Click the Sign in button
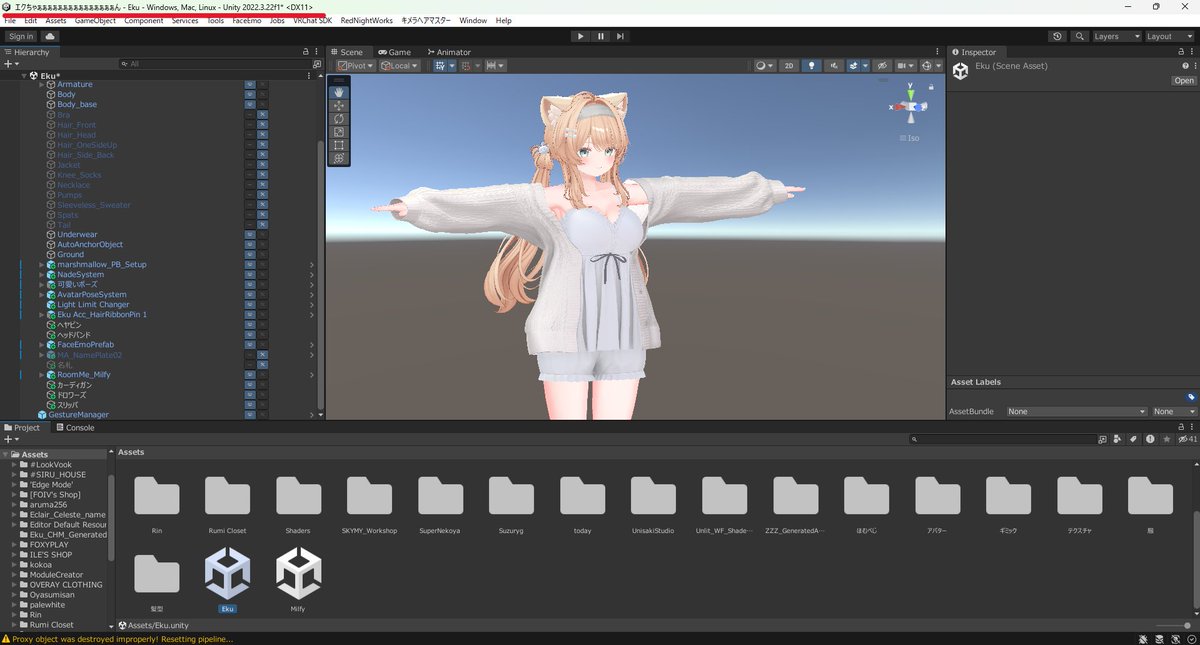This screenshot has width=1200, height=645. pyautogui.click(x=20, y=36)
